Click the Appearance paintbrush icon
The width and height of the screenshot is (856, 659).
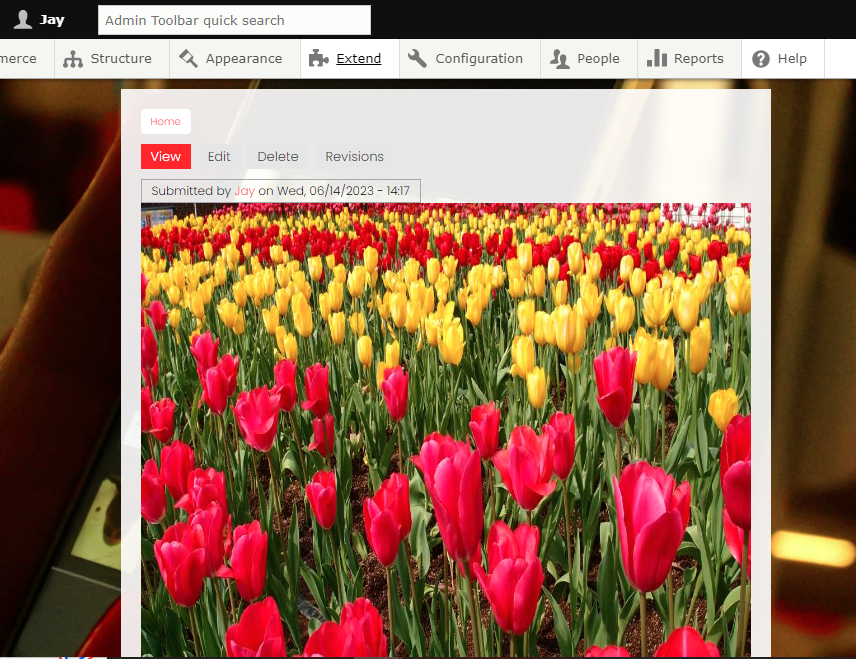pos(188,58)
